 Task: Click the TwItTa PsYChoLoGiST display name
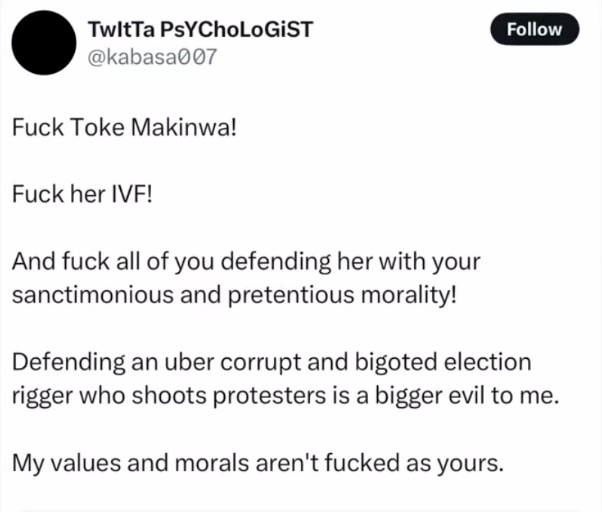(200, 28)
